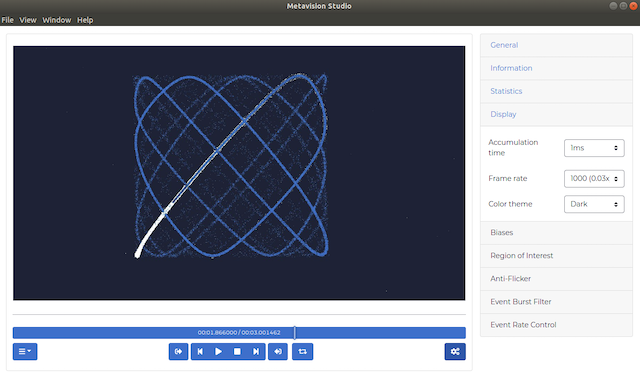Click the event display viewport
The width and height of the screenshot is (640, 378).
[239, 173]
